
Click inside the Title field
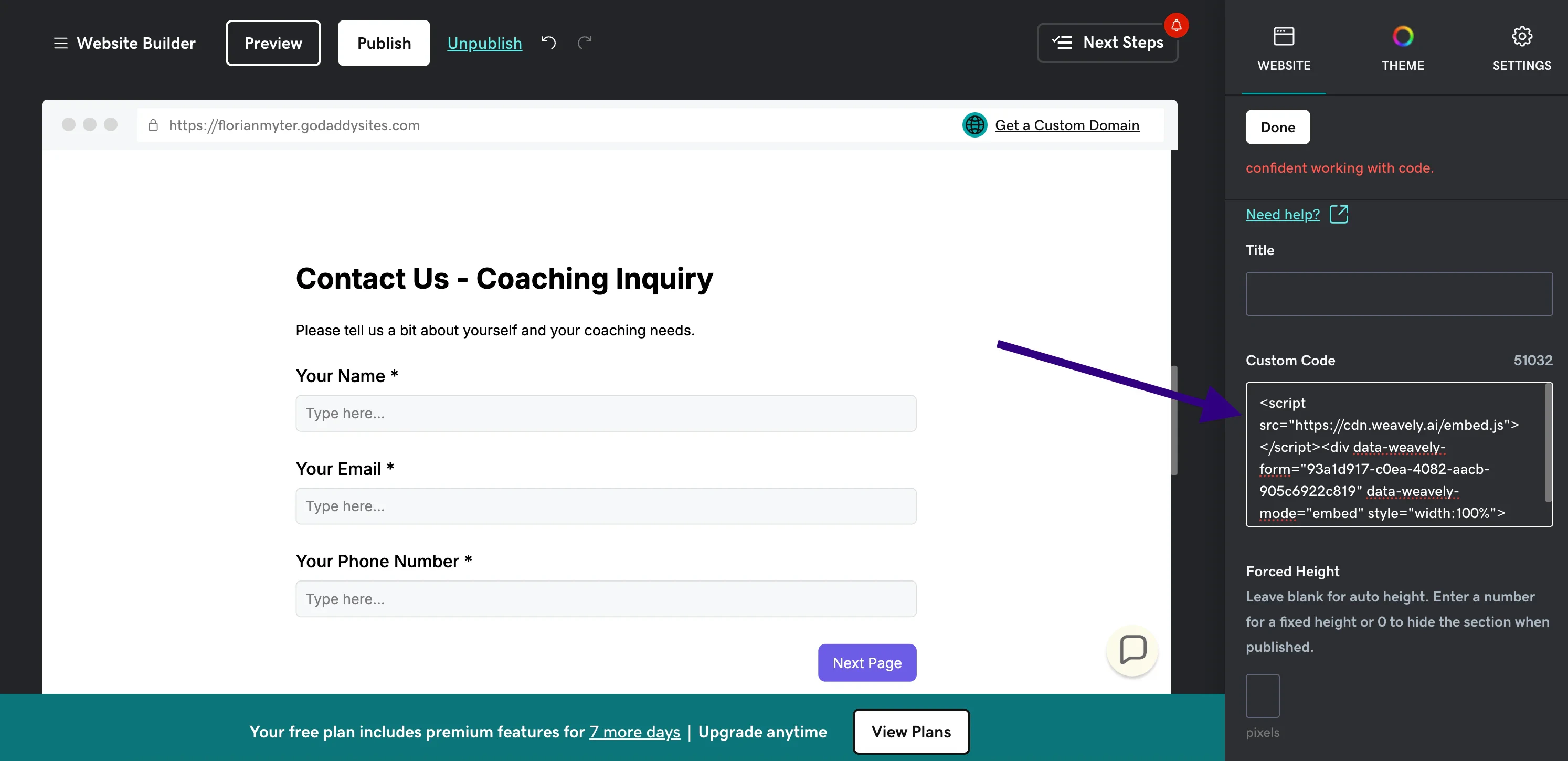tap(1398, 293)
